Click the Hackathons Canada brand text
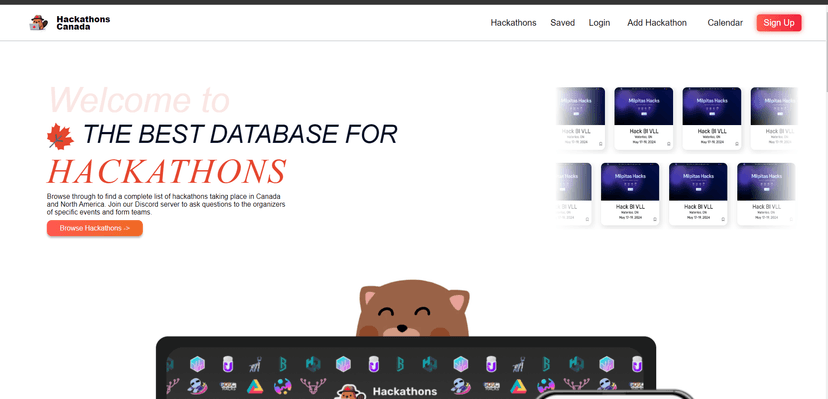Image resolution: width=828 pixels, height=399 pixels. 83,23
